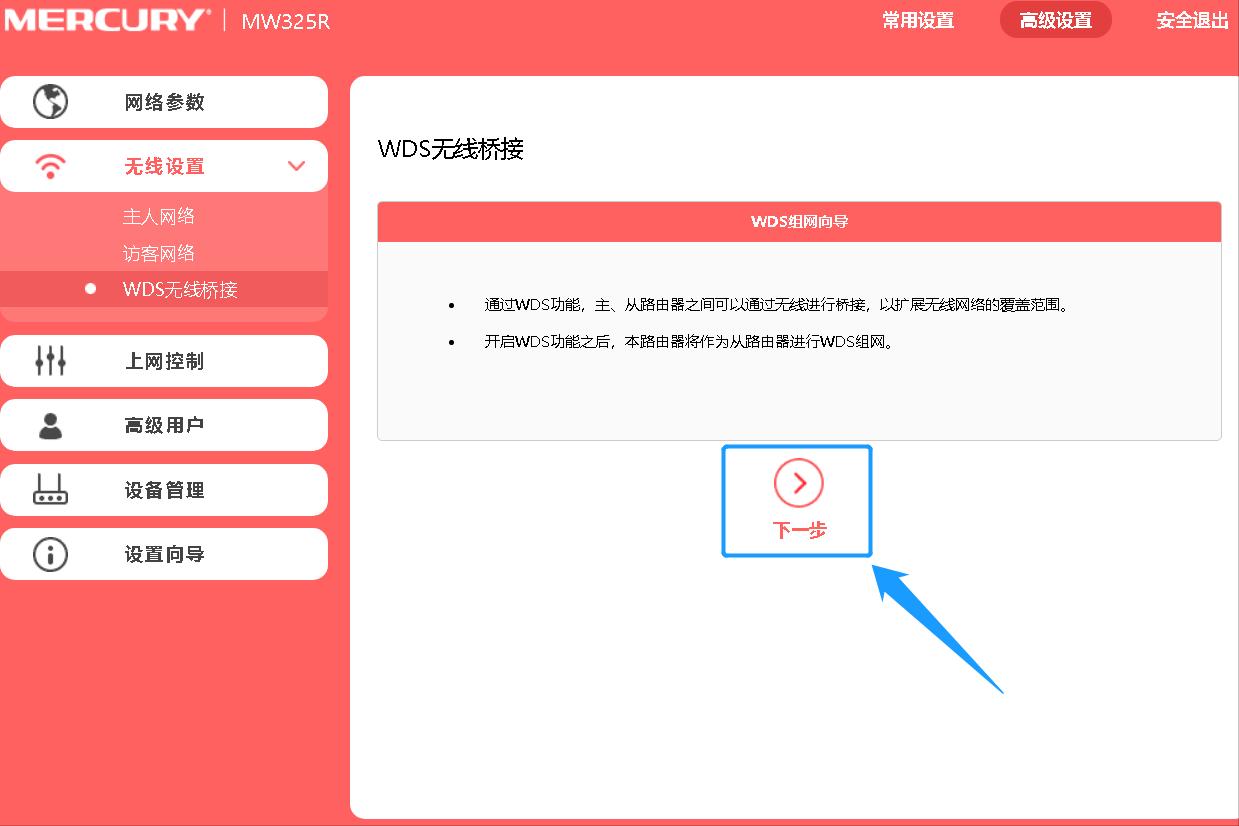The image size is (1239, 826).
Task: Click 安全退出 to log out
Action: click(x=1191, y=20)
